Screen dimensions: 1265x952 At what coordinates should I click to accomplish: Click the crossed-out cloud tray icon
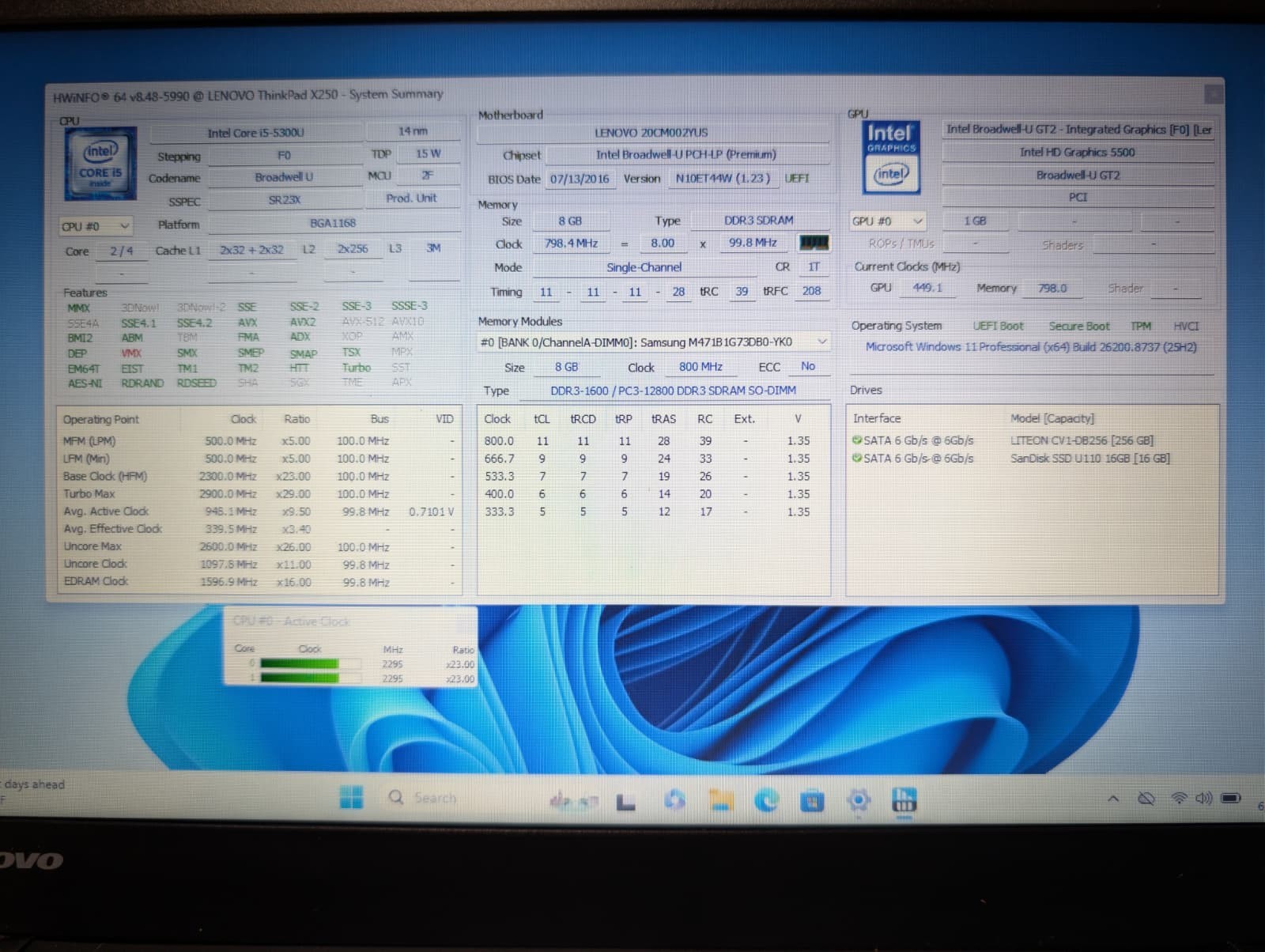[x=1146, y=799]
